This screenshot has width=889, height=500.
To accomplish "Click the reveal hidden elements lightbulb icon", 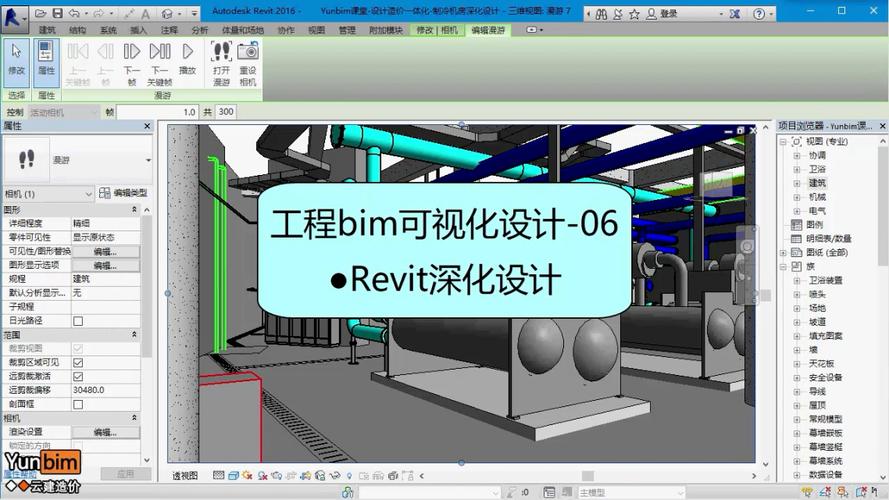I will pos(349,476).
